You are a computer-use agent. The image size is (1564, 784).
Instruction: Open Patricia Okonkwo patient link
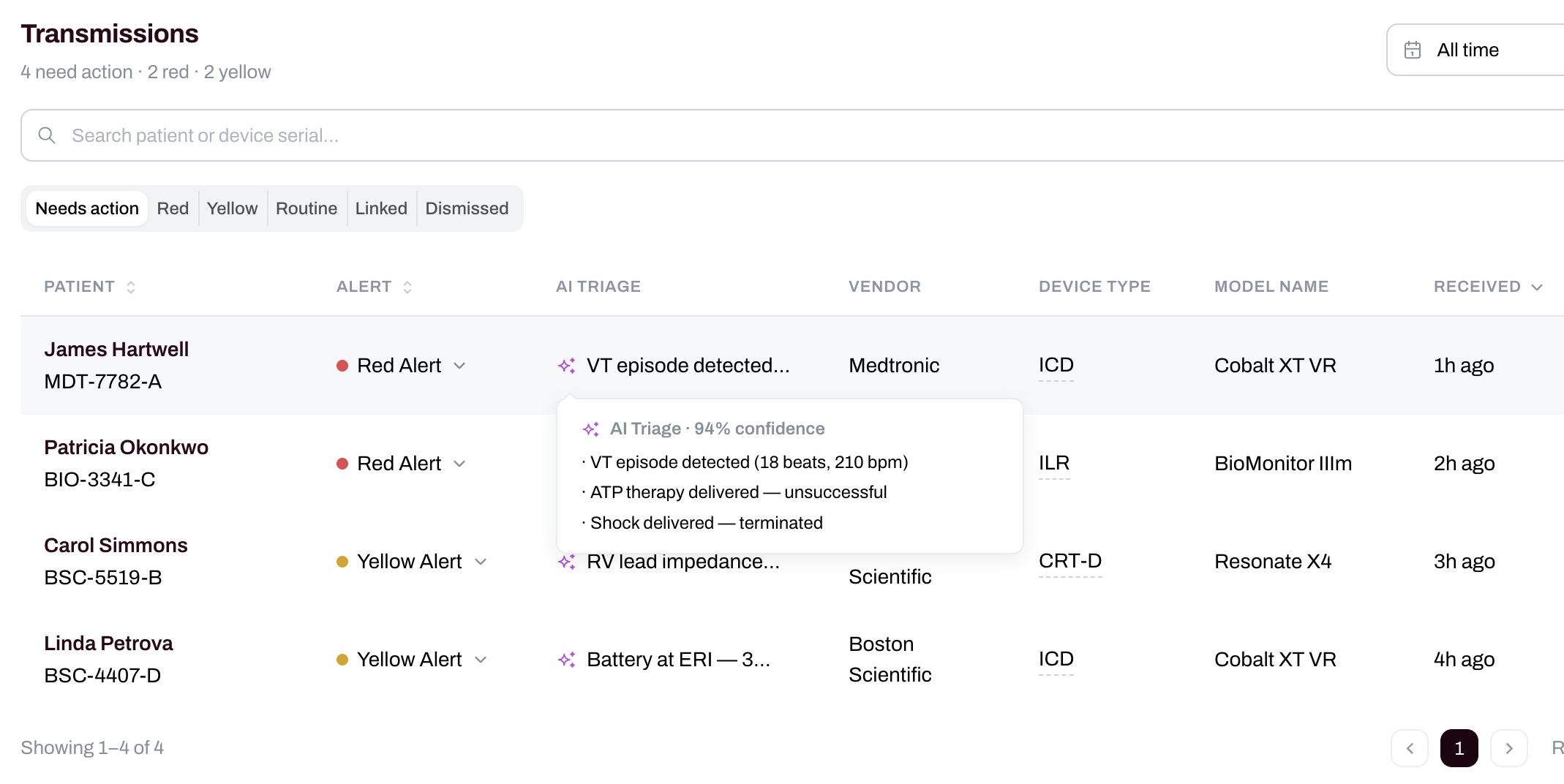pyautogui.click(x=126, y=448)
